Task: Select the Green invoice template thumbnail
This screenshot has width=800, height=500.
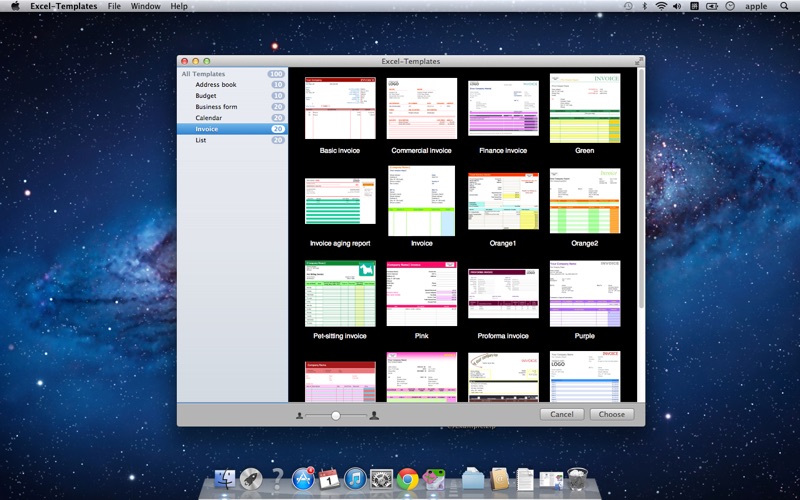Action: (585, 108)
